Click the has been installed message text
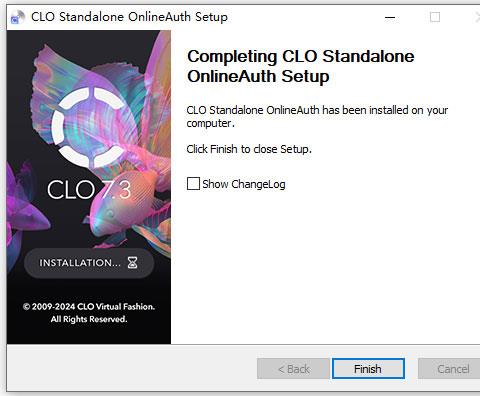The image size is (480, 396). 317,117
